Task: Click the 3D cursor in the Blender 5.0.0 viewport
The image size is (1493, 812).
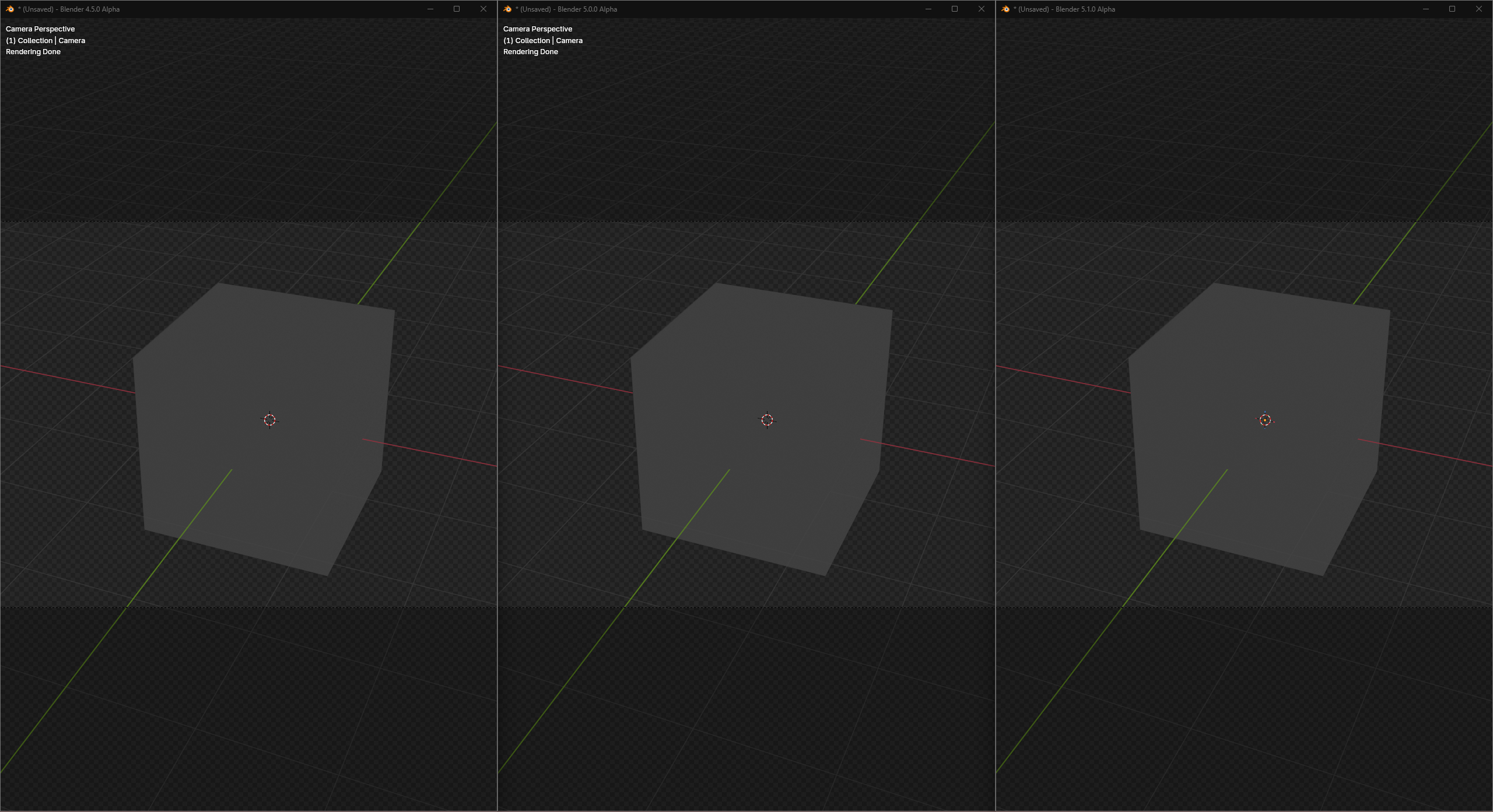Action: [x=767, y=420]
